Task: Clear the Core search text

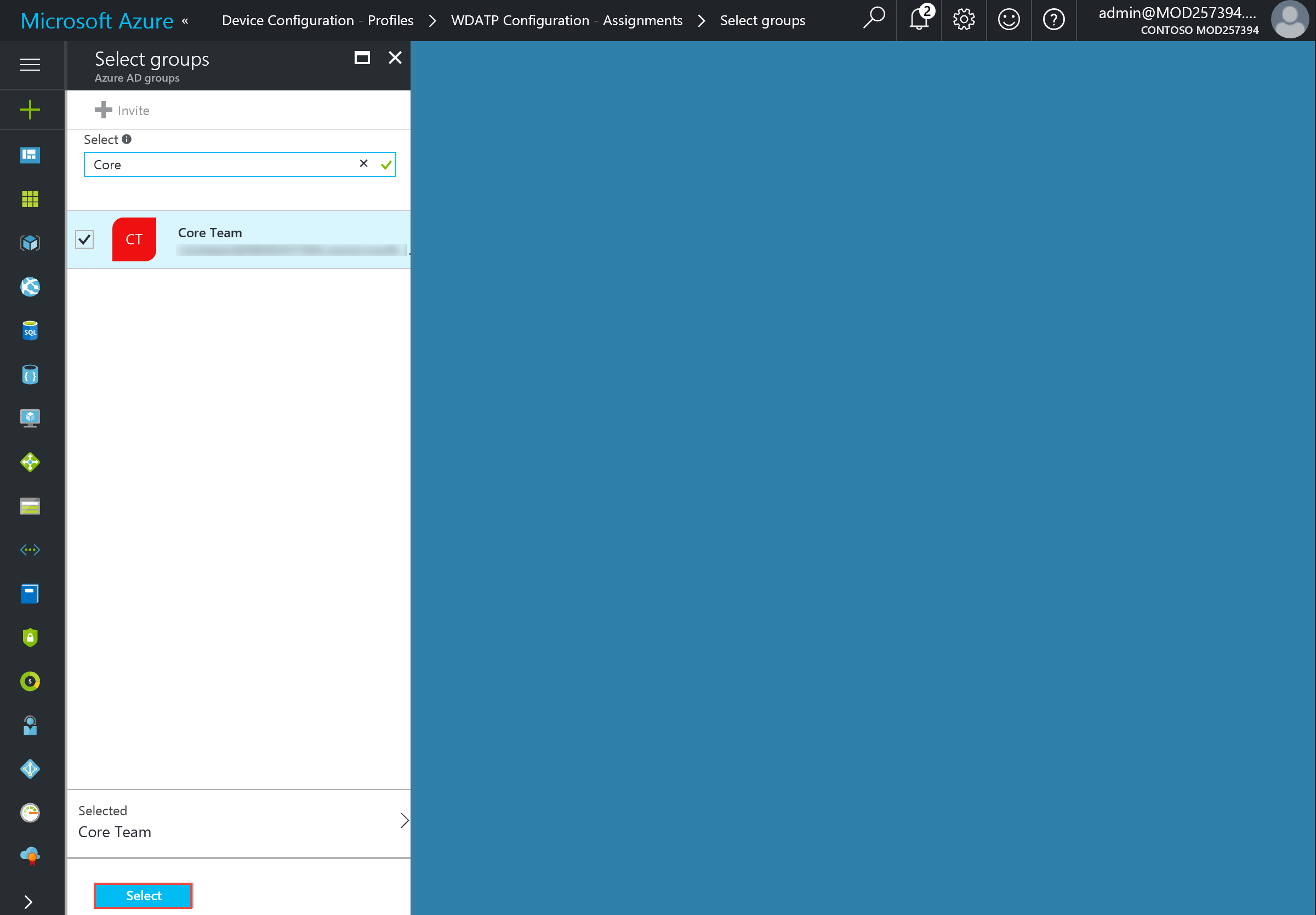Action: (x=363, y=164)
